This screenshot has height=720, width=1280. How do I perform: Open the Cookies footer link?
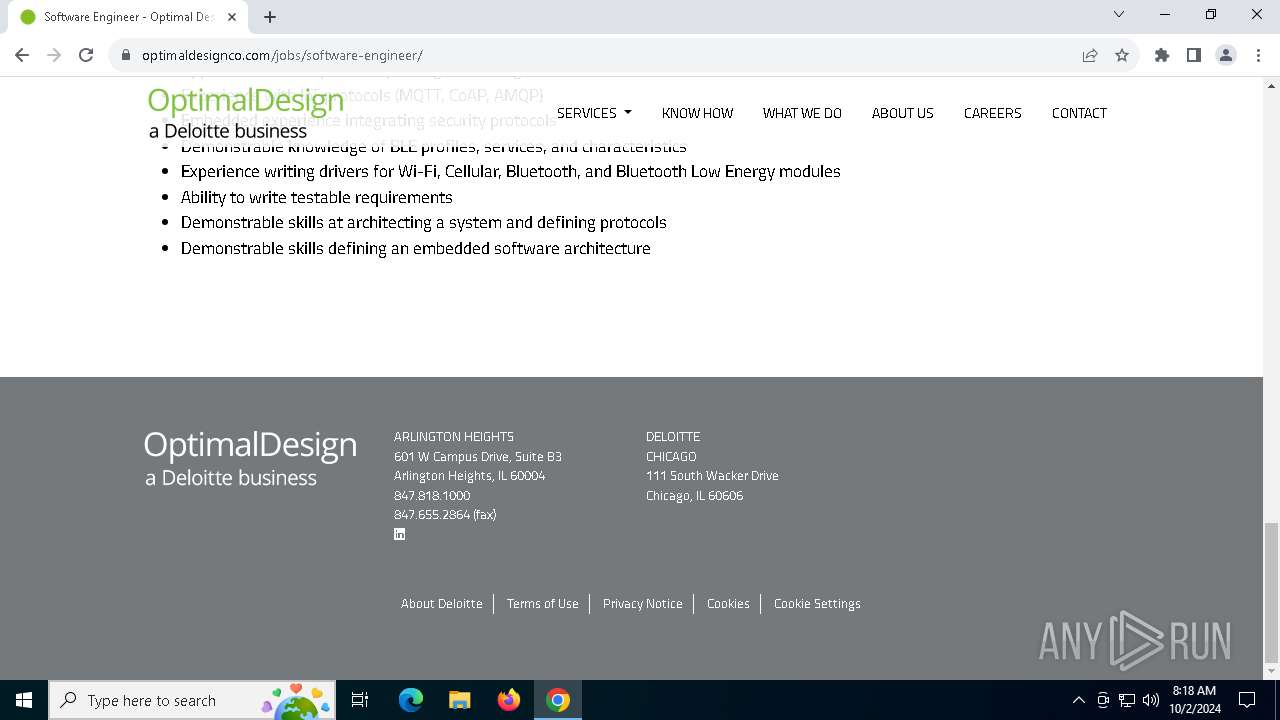[x=728, y=604]
